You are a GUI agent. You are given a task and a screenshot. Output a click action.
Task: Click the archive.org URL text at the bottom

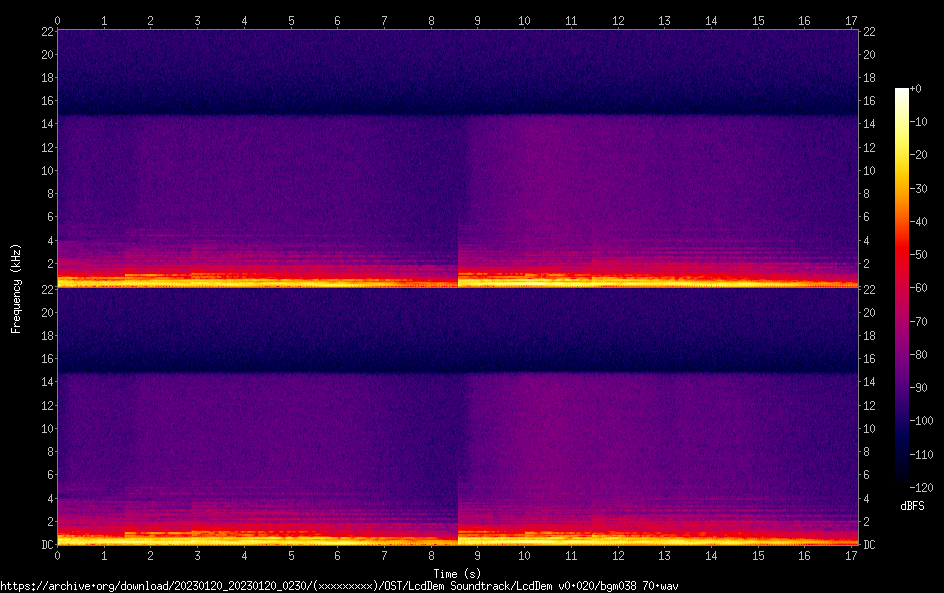pyautogui.click(x=339, y=586)
